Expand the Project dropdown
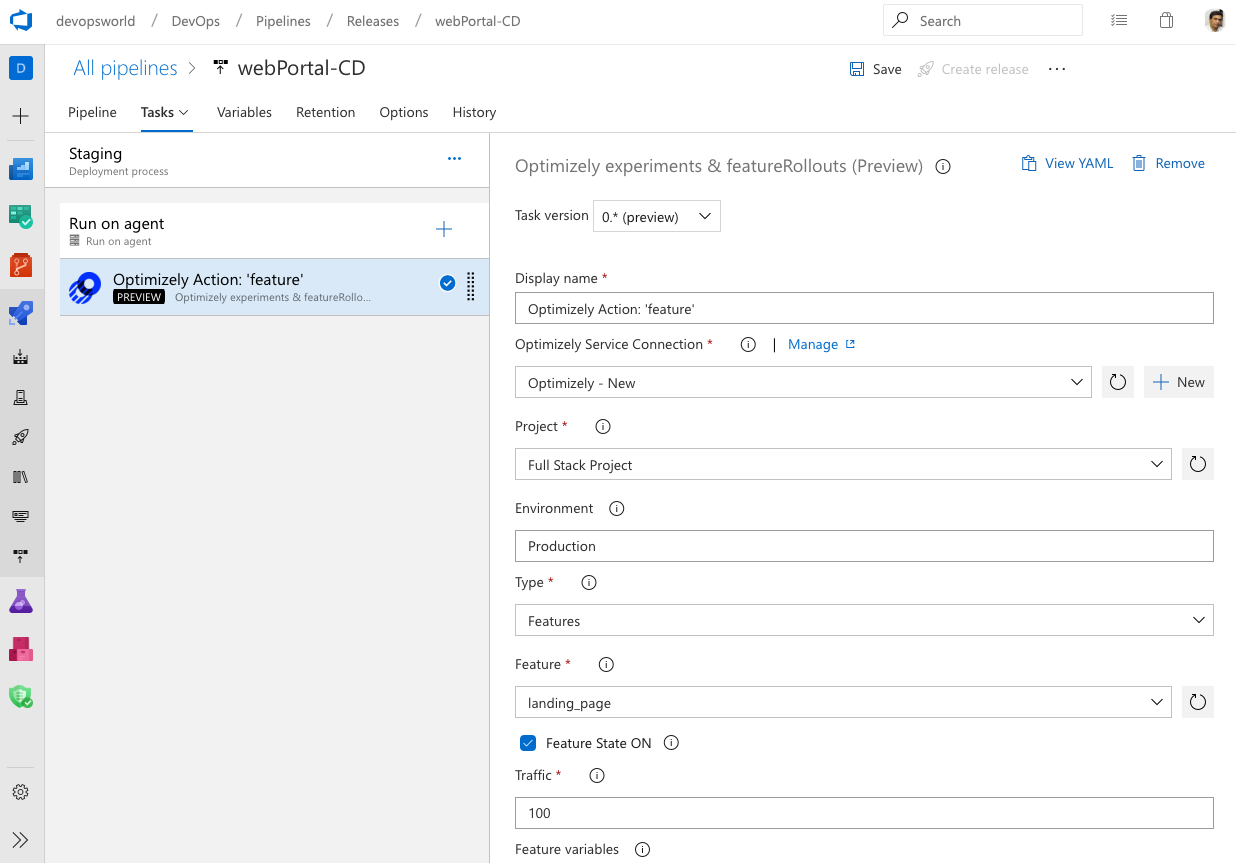This screenshot has width=1236, height=863. tap(842, 465)
